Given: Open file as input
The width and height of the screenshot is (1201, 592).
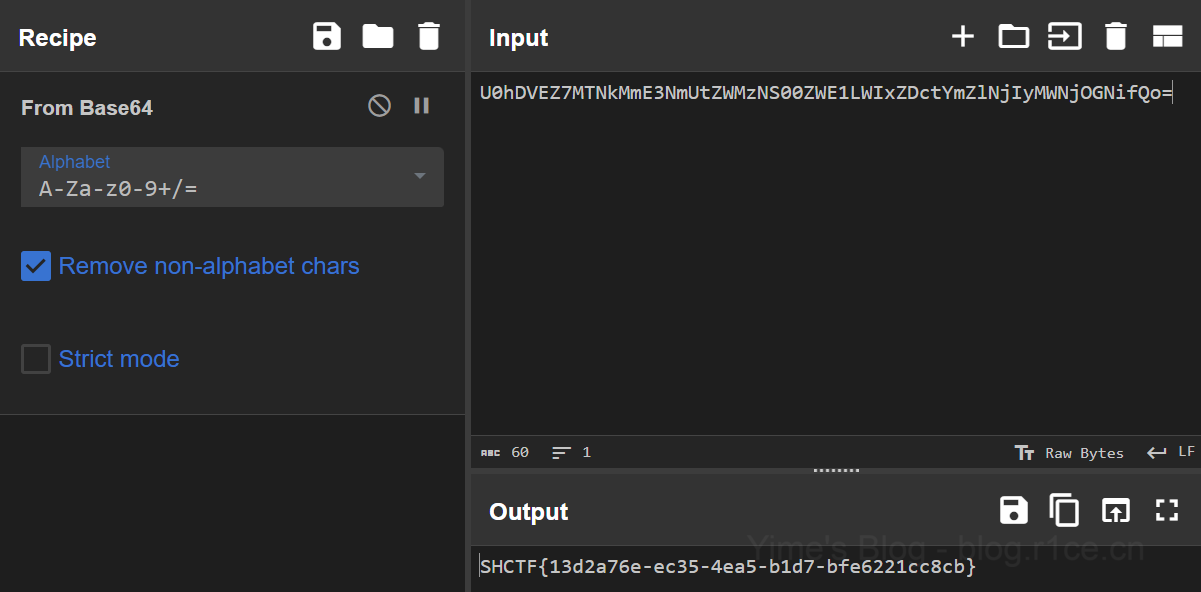Looking at the screenshot, I should (x=1064, y=37).
